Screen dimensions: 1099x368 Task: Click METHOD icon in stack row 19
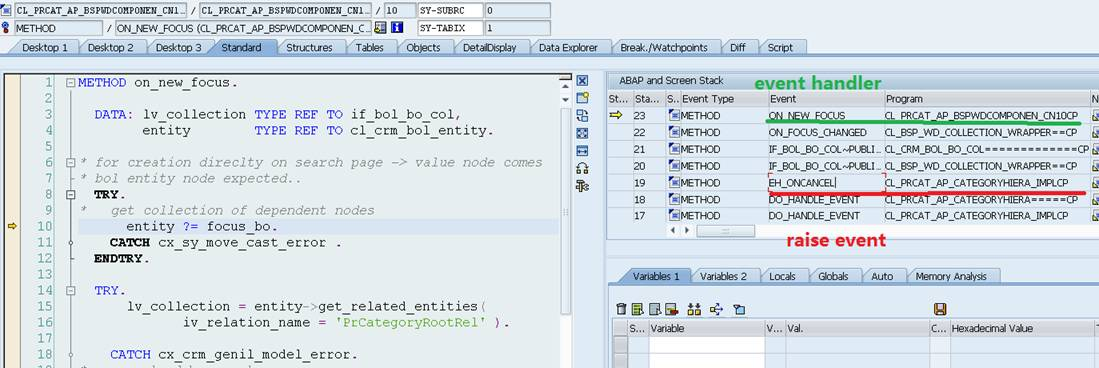pyautogui.click(x=673, y=183)
